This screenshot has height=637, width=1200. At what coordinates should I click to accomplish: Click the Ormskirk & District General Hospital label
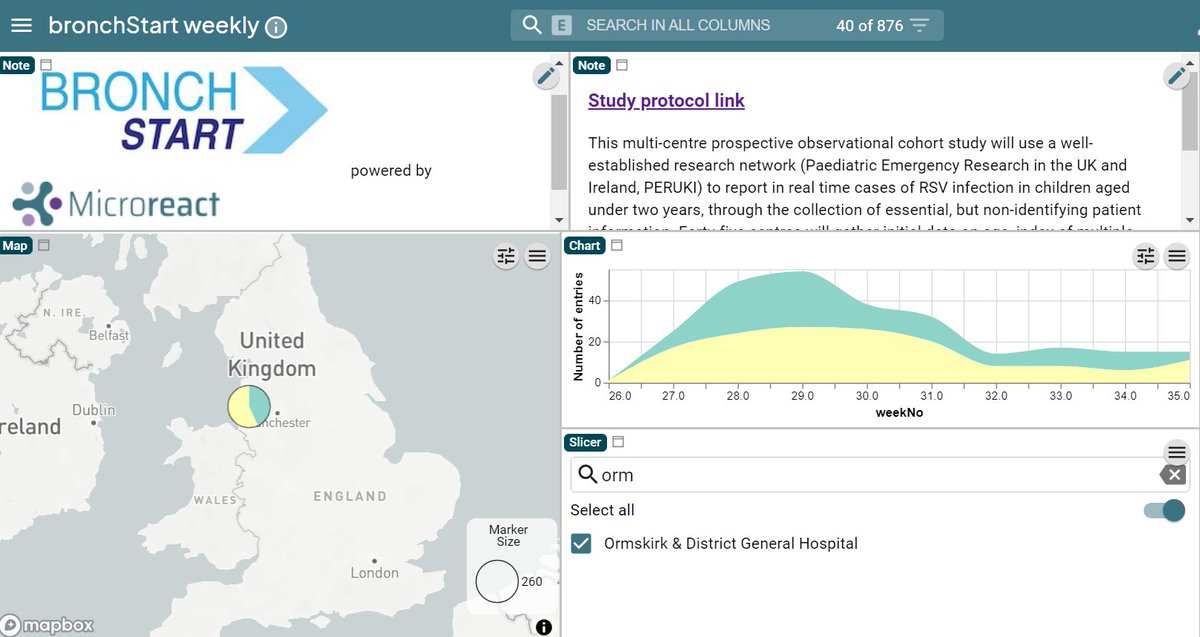[731, 544]
